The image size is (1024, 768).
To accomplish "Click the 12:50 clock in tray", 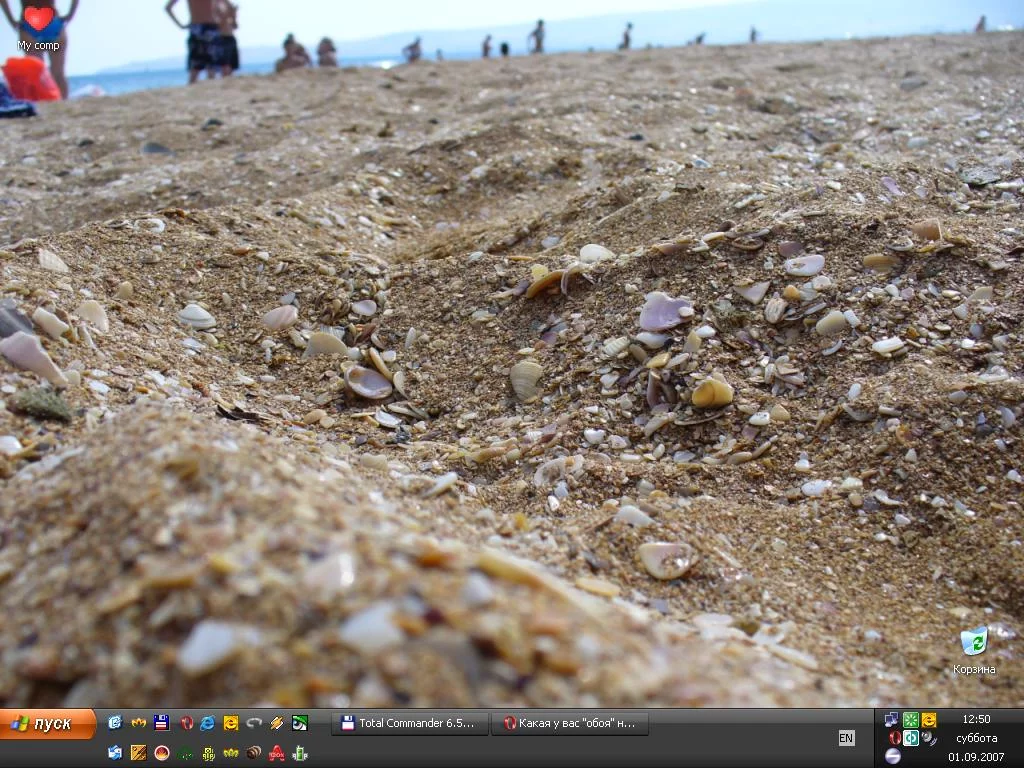I will [977, 719].
